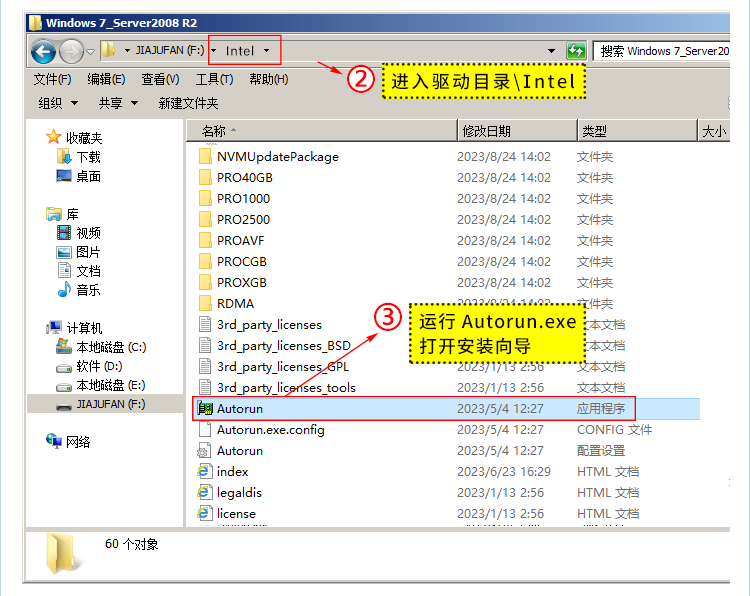Expand the address bar history dropdown

[x=551, y=51]
